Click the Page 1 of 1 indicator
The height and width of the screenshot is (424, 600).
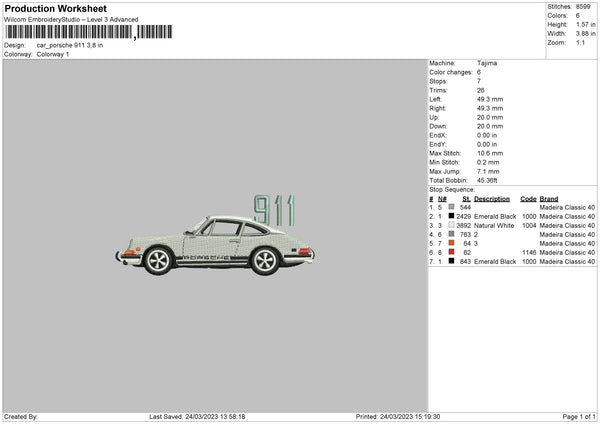click(x=579, y=417)
